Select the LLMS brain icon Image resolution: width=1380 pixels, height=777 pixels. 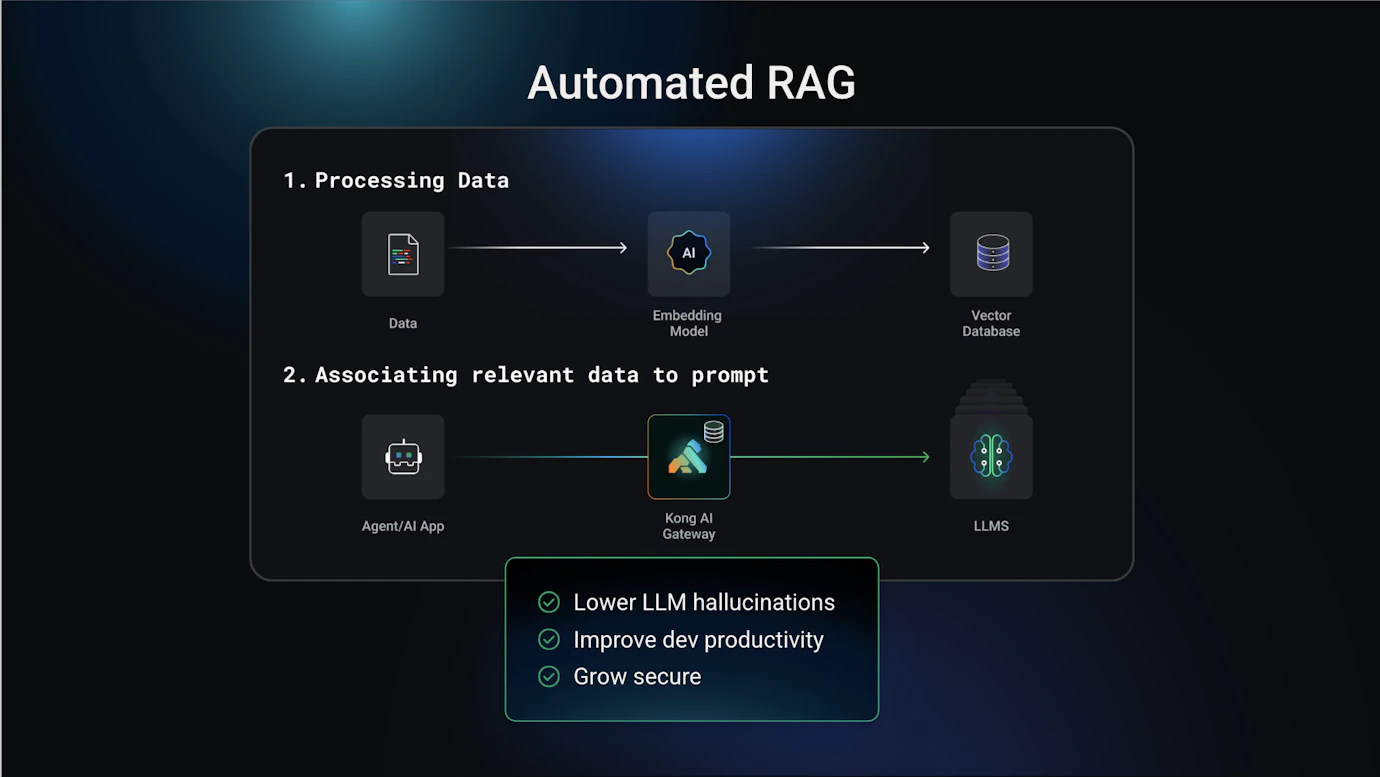click(x=991, y=457)
